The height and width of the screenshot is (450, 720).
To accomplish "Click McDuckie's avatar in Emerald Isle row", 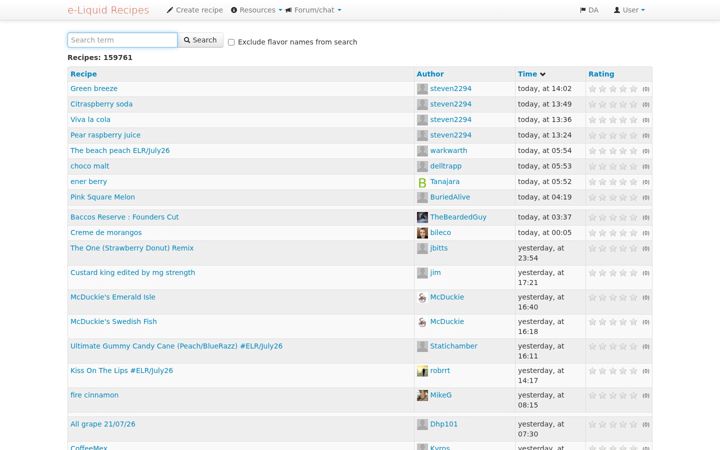I will (x=422, y=298).
